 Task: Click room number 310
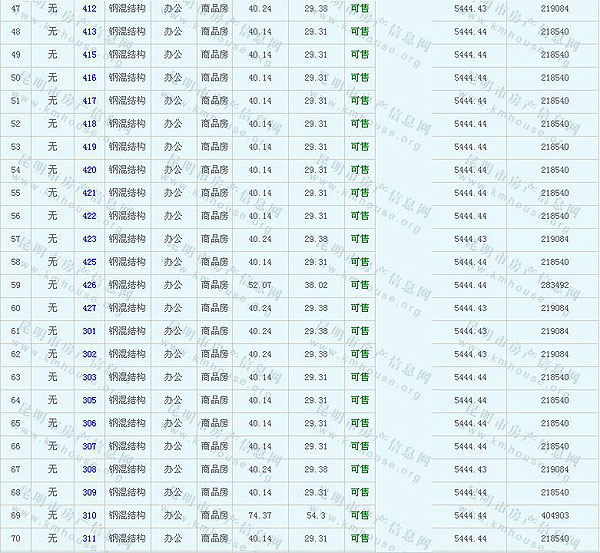(89, 515)
